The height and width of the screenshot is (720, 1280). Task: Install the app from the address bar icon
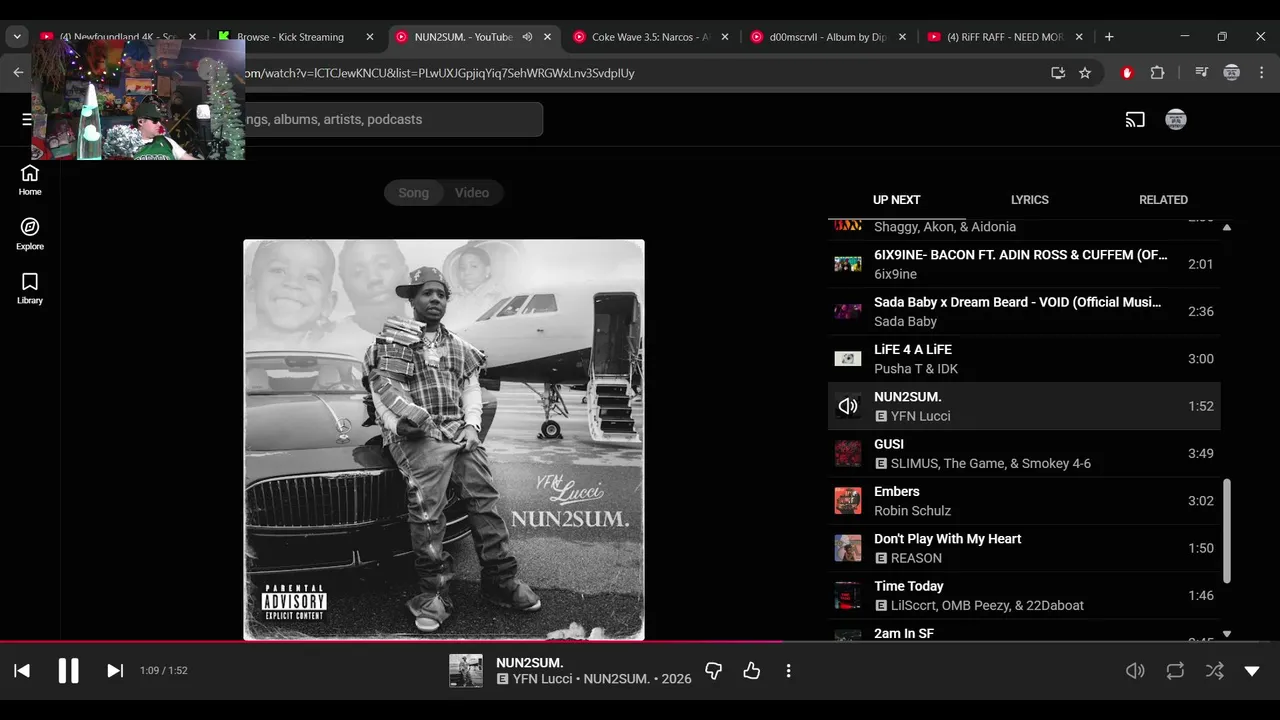[1058, 73]
